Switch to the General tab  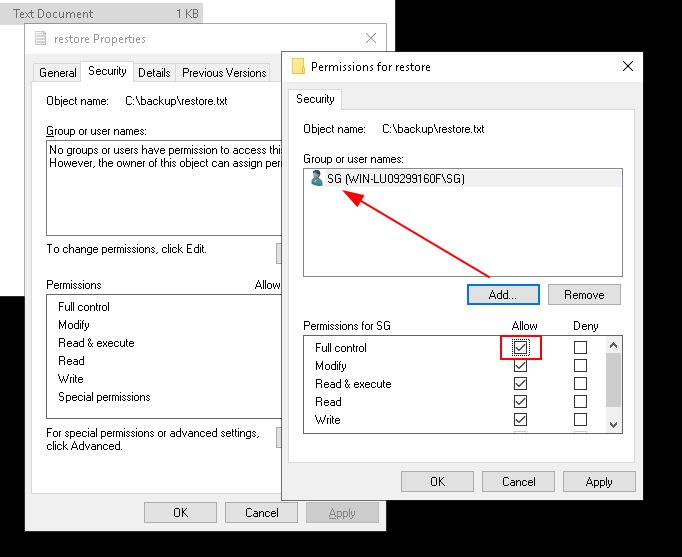(58, 73)
